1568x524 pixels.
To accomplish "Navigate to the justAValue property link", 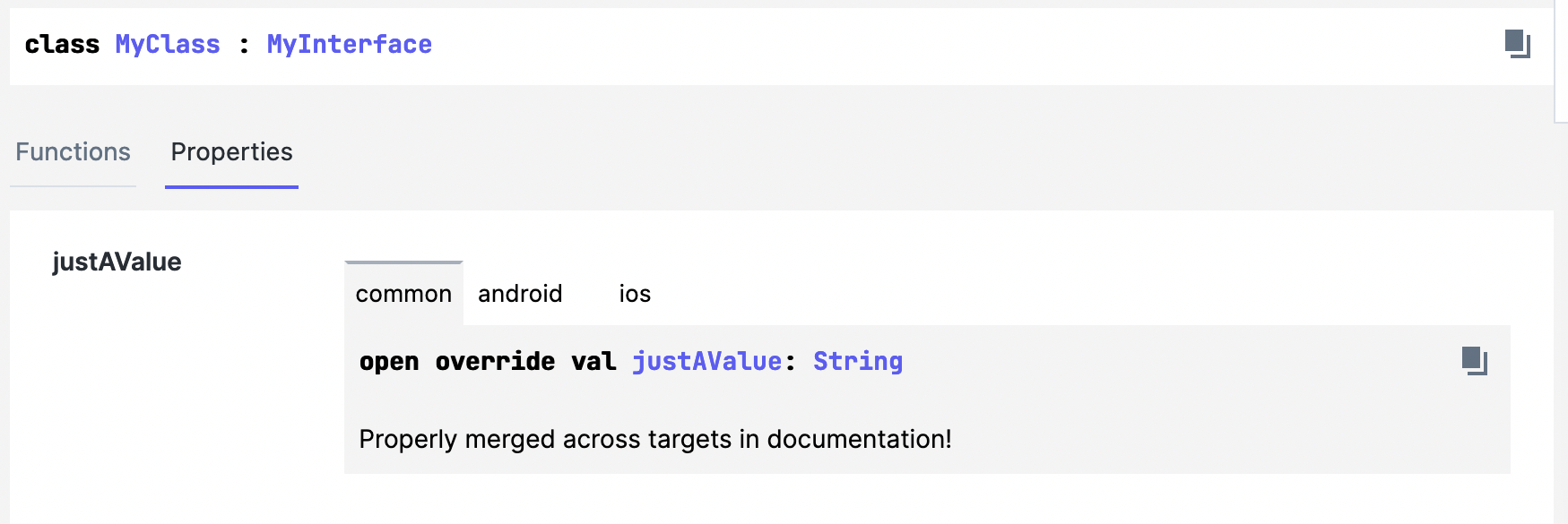I will pyautogui.click(x=707, y=361).
